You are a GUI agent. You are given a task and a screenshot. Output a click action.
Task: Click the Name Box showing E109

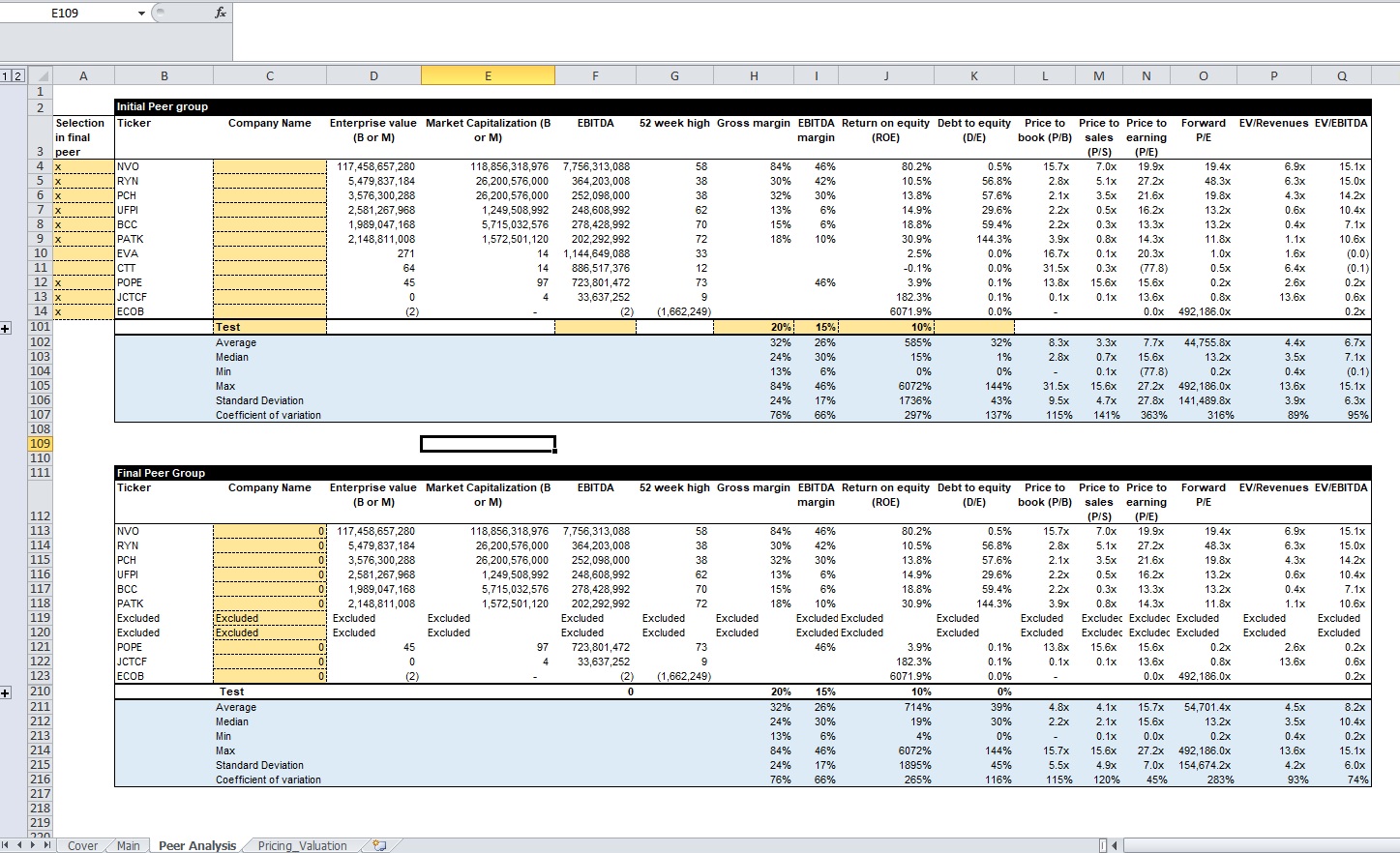(68, 13)
